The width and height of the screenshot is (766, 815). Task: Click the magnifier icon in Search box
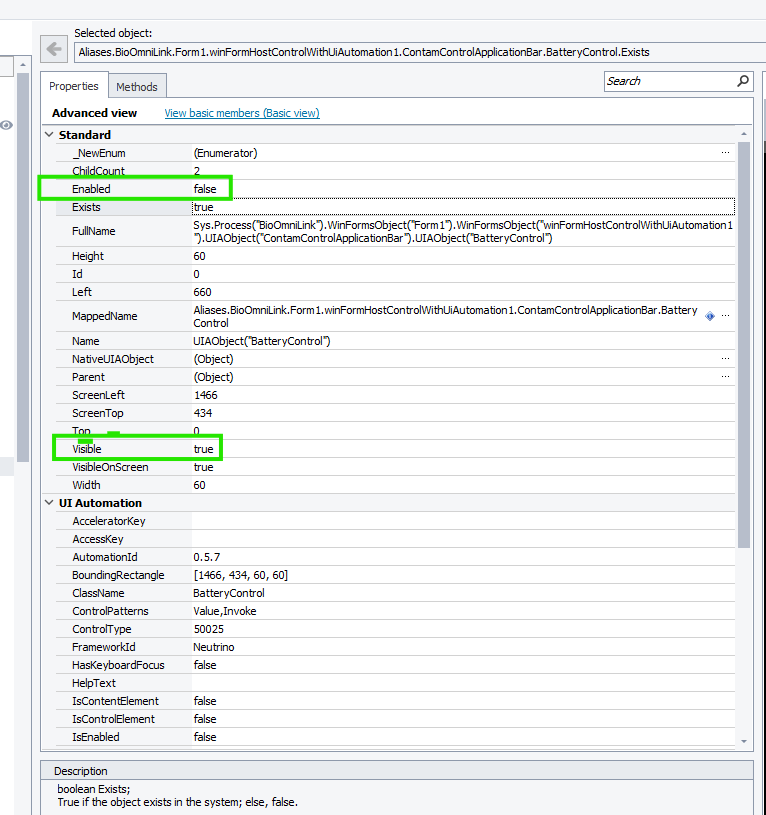click(743, 81)
